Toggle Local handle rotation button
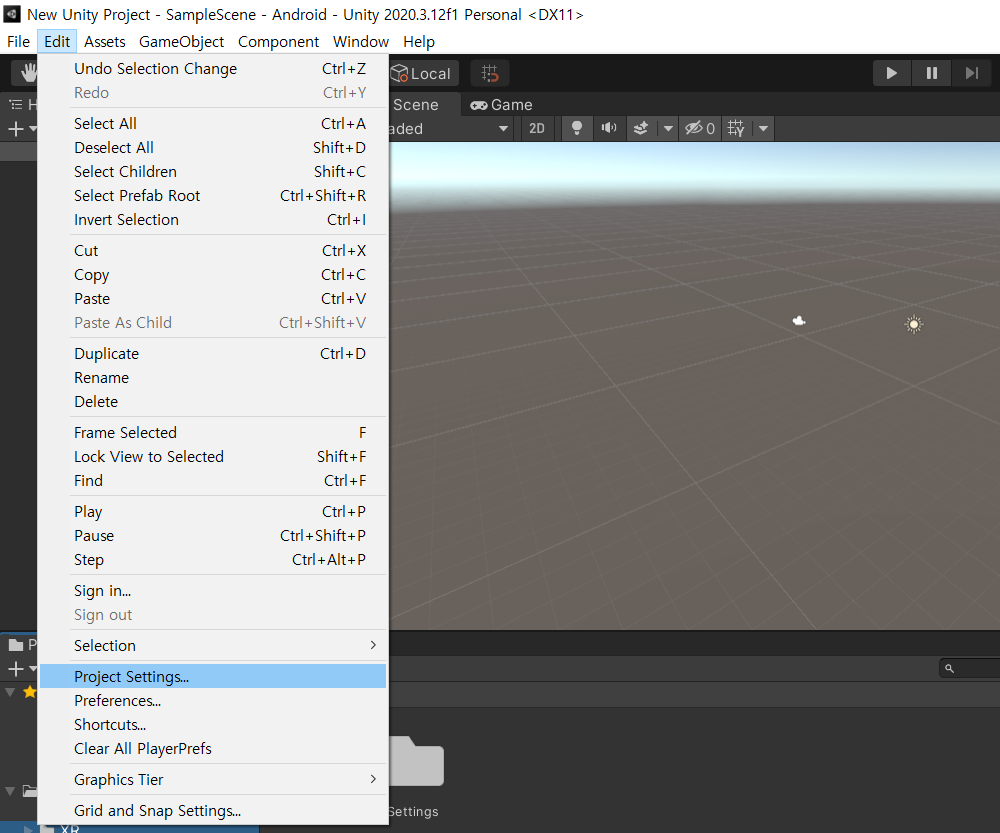Image resolution: width=1000 pixels, height=833 pixels. coord(423,73)
